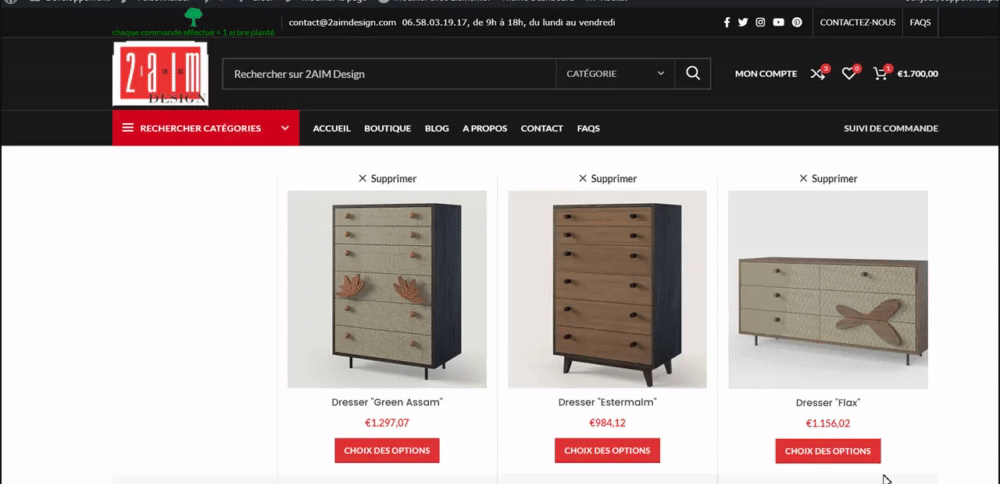Click the 2AIM Design logo
Screen dimensions: 1000x484
(x=160, y=73)
